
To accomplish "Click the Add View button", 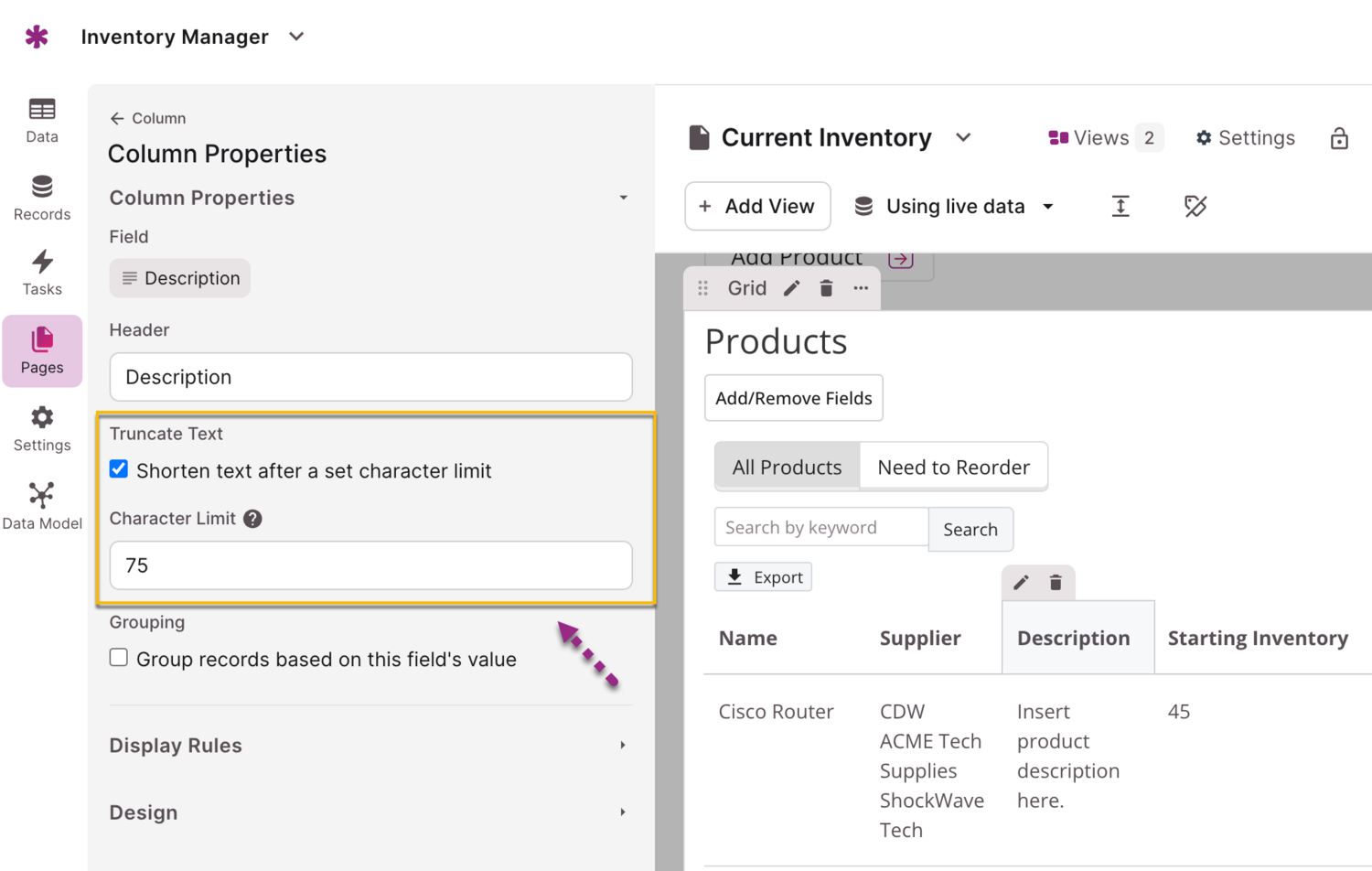I will [x=757, y=207].
